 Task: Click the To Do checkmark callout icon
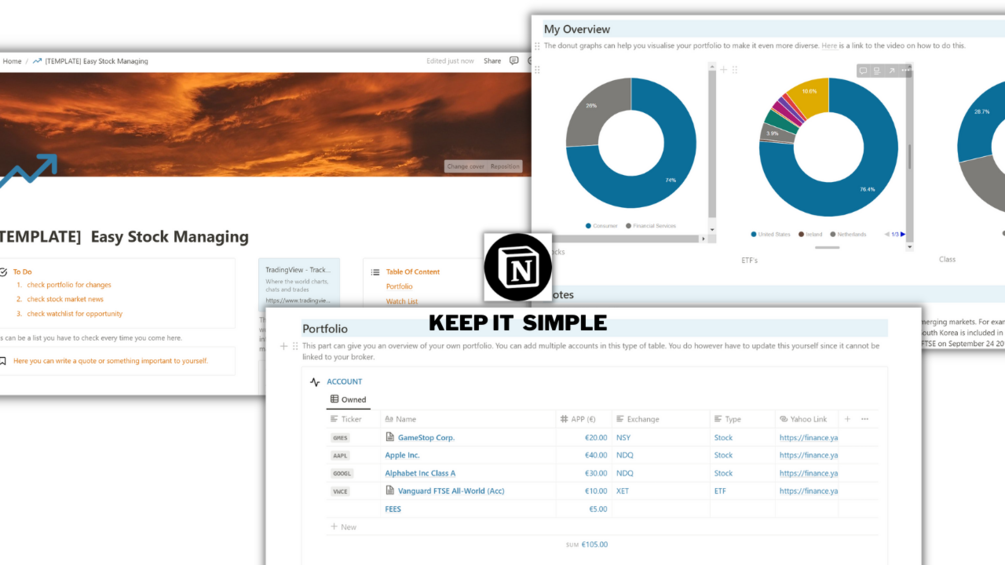tap(3, 272)
